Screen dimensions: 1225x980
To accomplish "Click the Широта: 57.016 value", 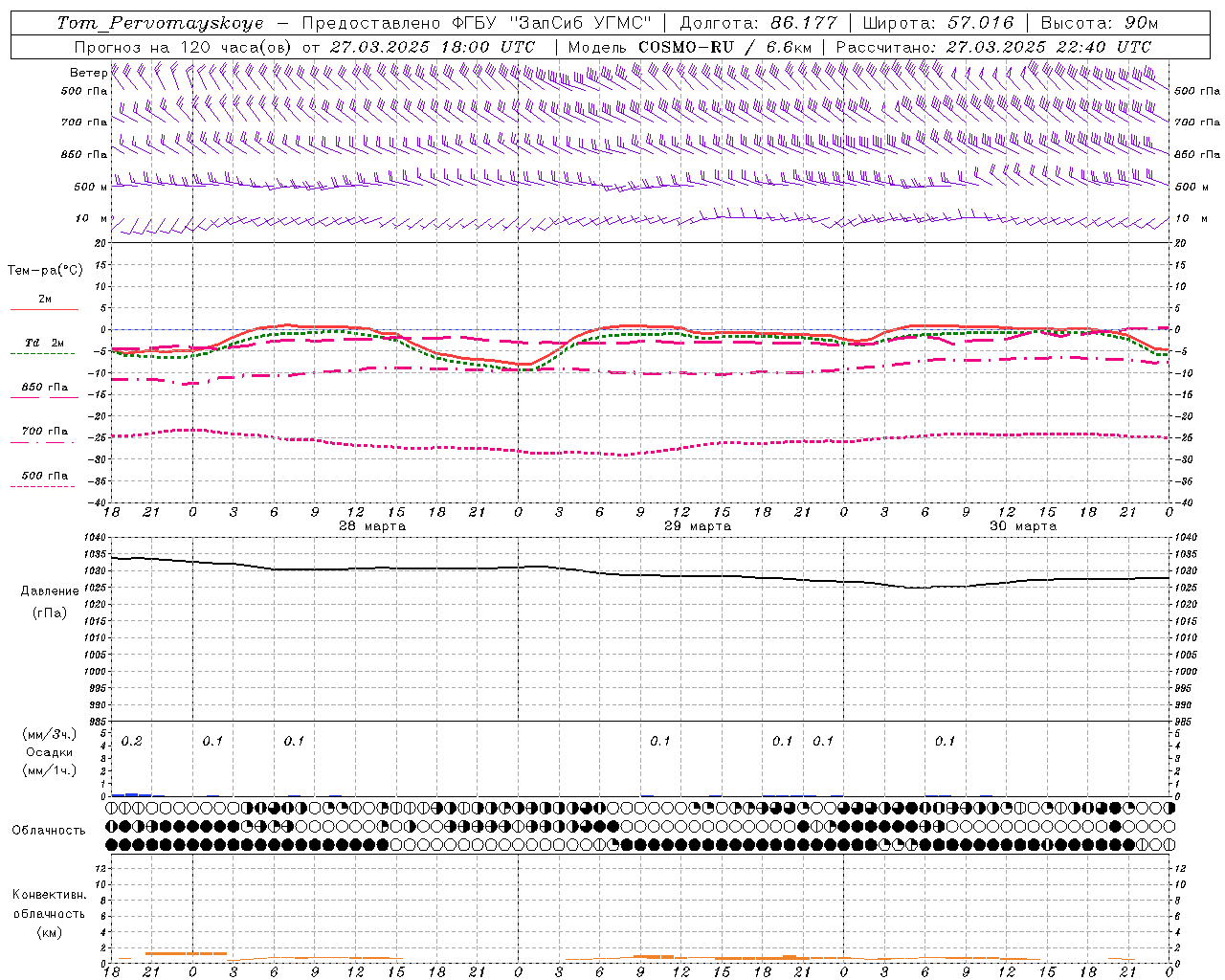I will [x=939, y=23].
